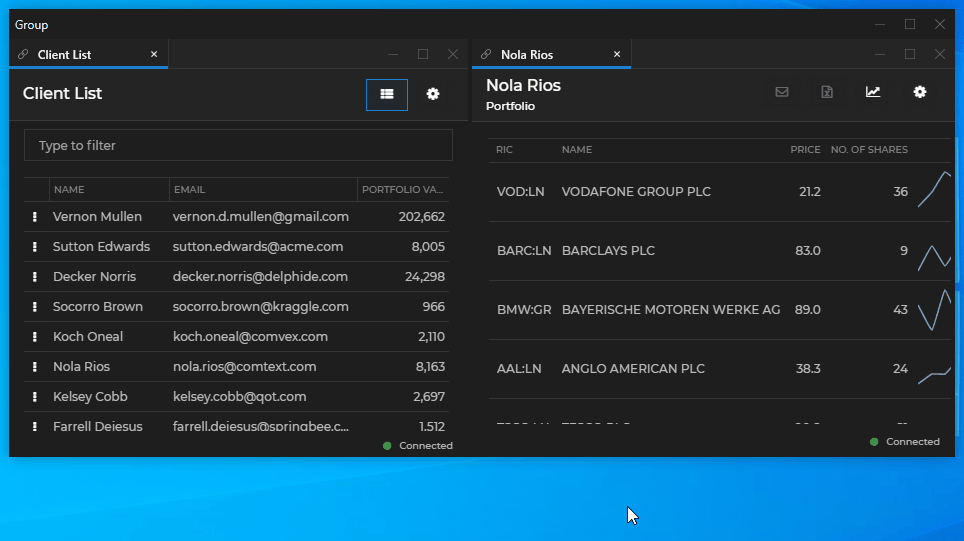This screenshot has width=964, height=541.
Task: Select the Koch Oneal client row
Action: click(88, 337)
